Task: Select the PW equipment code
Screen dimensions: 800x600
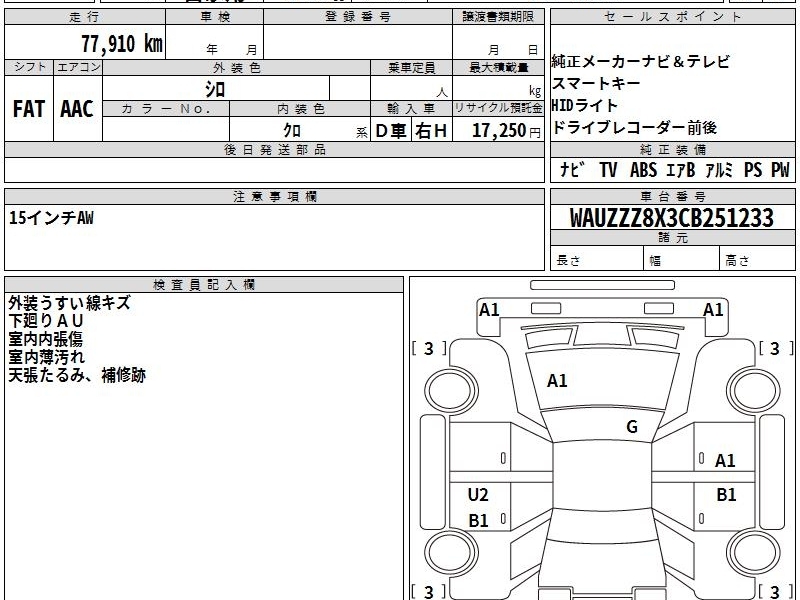Action: click(x=780, y=169)
